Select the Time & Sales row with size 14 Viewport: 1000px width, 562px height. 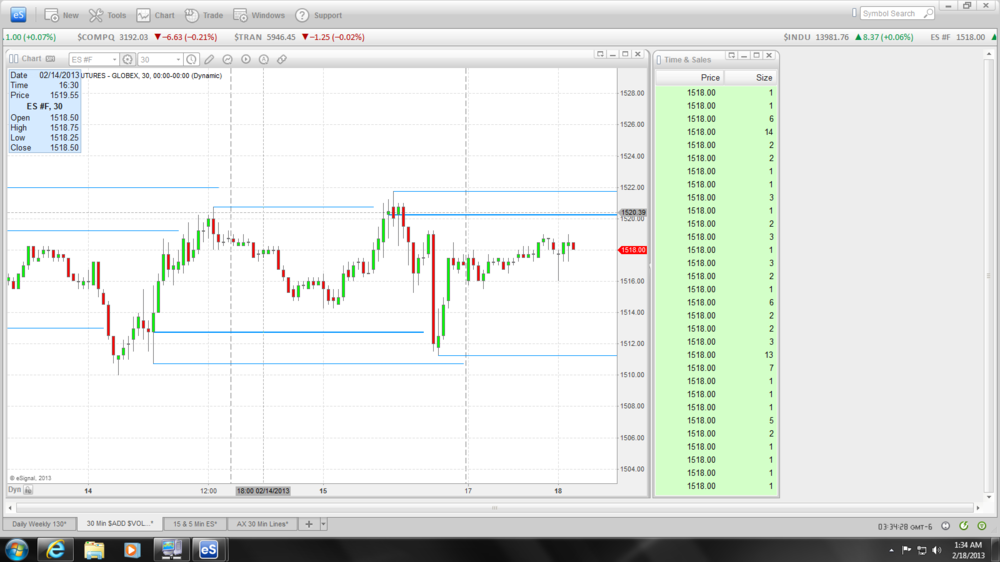(x=716, y=132)
